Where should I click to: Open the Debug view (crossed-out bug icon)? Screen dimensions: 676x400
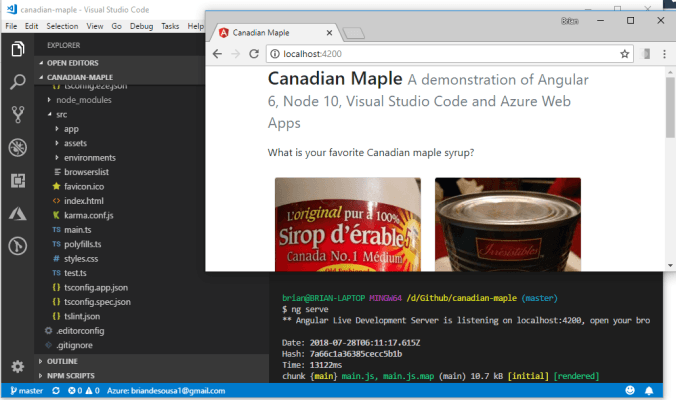pyautogui.click(x=18, y=147)
